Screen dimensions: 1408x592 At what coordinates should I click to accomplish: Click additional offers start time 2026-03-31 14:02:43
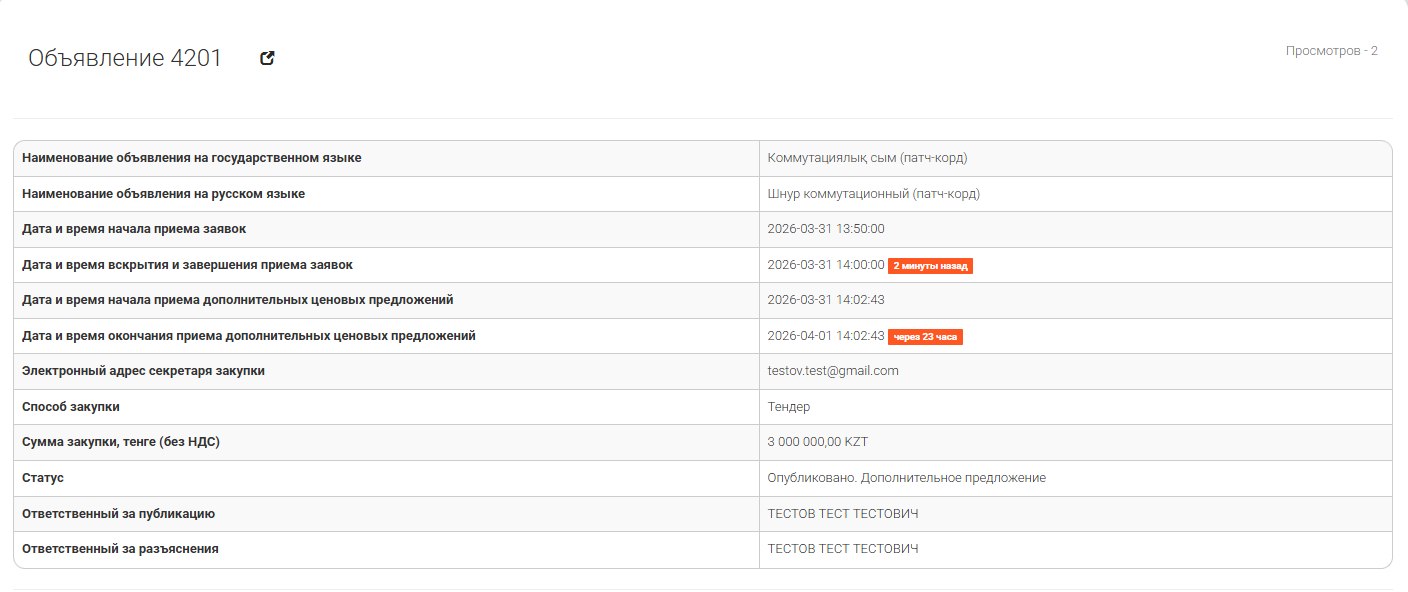click(x=825, y=300)
